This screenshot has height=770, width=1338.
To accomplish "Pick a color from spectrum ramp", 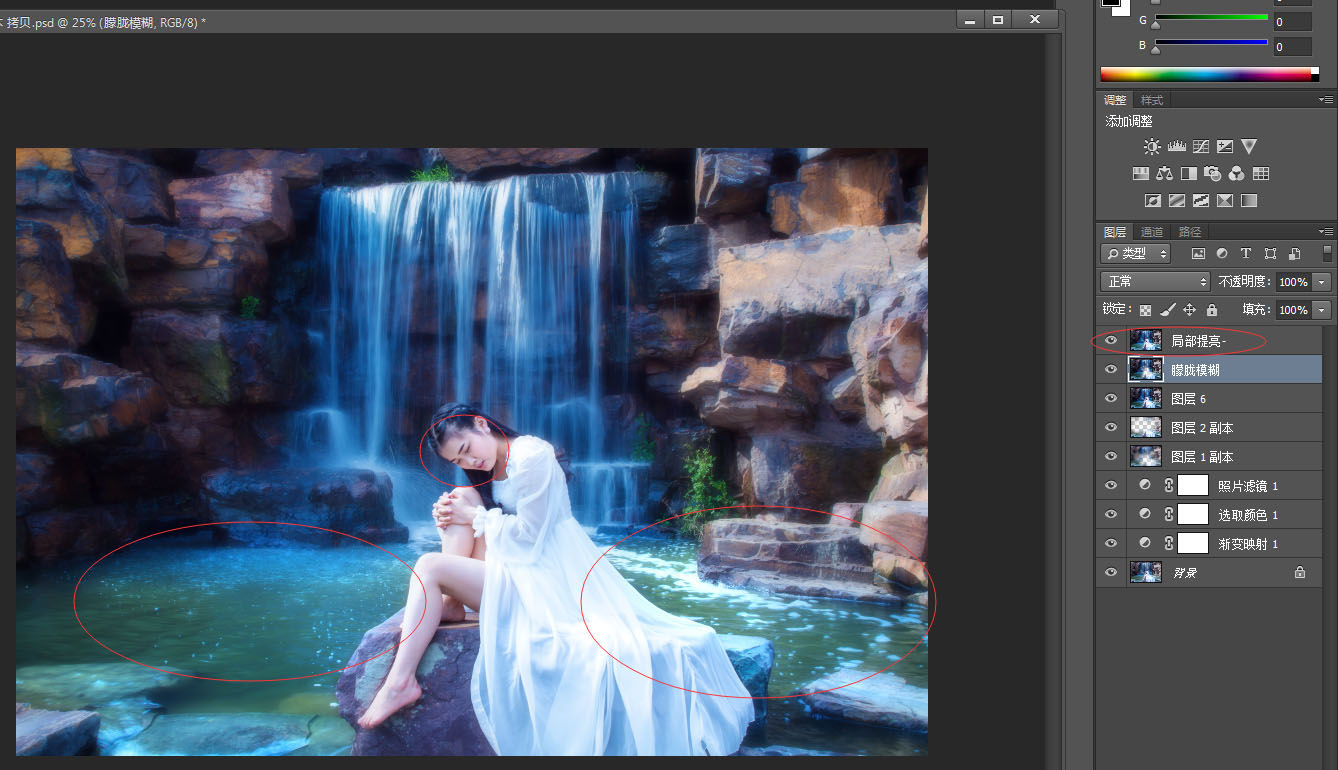I will point(1209,74).
